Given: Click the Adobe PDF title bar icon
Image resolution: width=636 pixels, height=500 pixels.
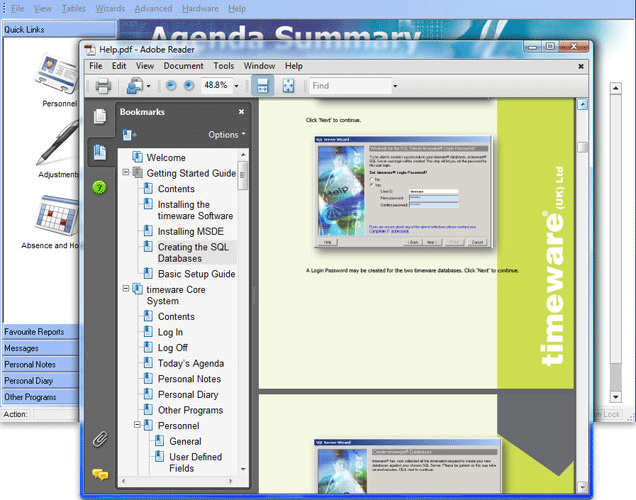Looking at the screenshot, I should coord(90,49).
